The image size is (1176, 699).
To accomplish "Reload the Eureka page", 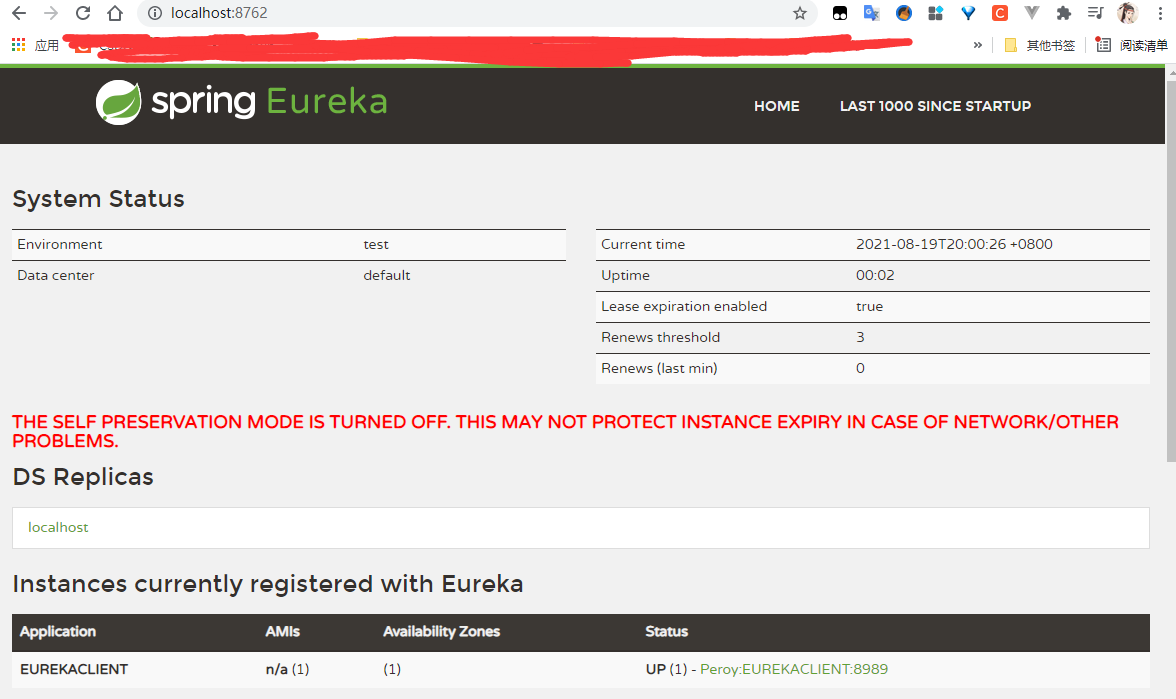I will (x=82, y=13).
